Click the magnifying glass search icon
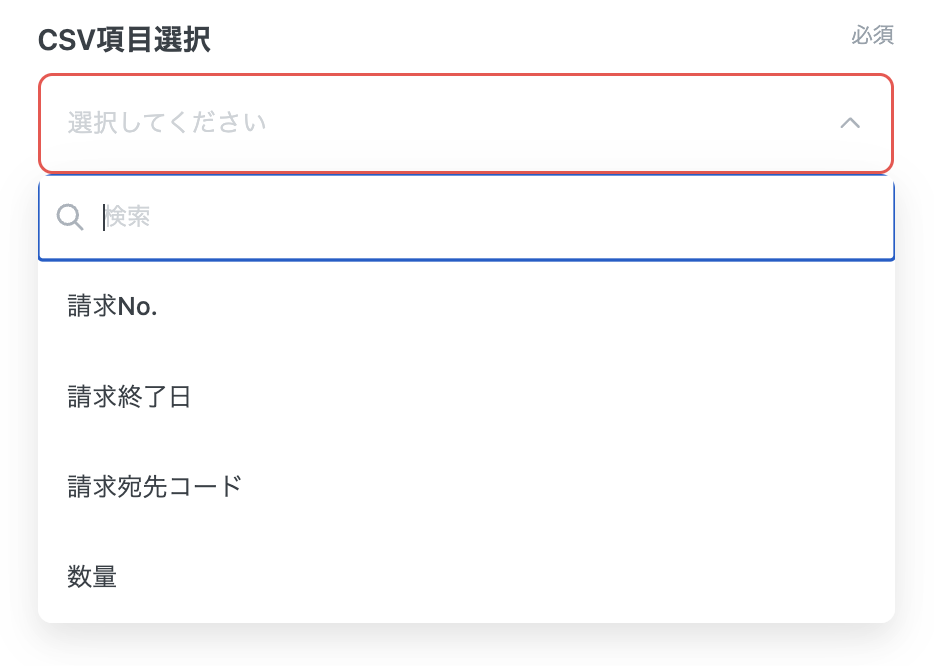The image size is (934, 666). [70, 217]
